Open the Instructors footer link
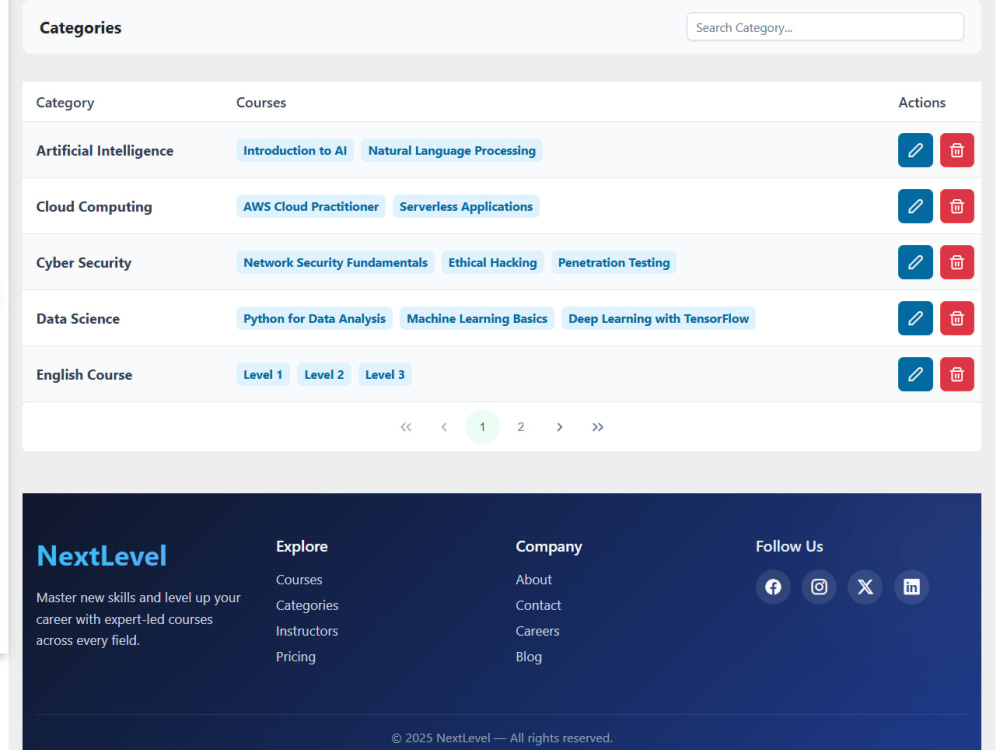Image resolution: width=1000 pixels, height=750 pixels. [x=307, y=631]
